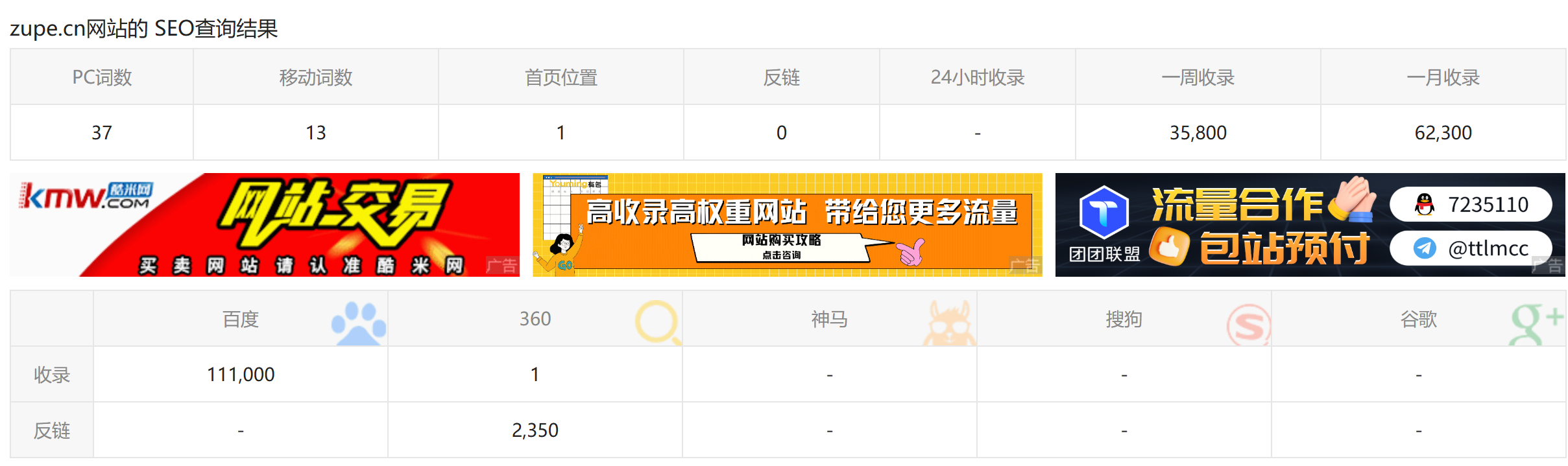This screenshot has width=1568, height=466.
Task: Click the zupe.cn SEO查询结果 heading
Action: point(144,29)
